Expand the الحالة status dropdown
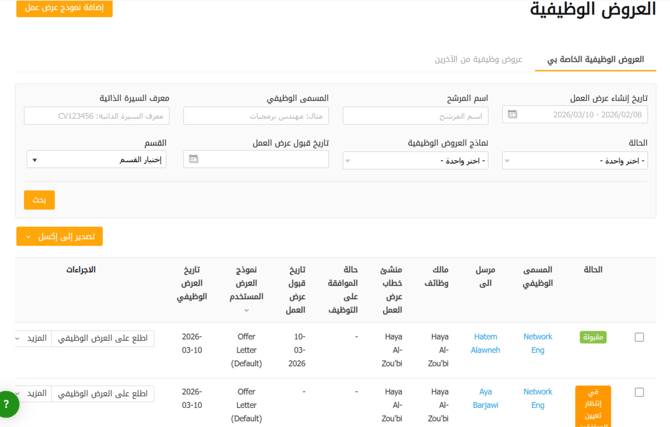This screenshot has width=670, height=427. pyautogui.click(x=574, y=160)
